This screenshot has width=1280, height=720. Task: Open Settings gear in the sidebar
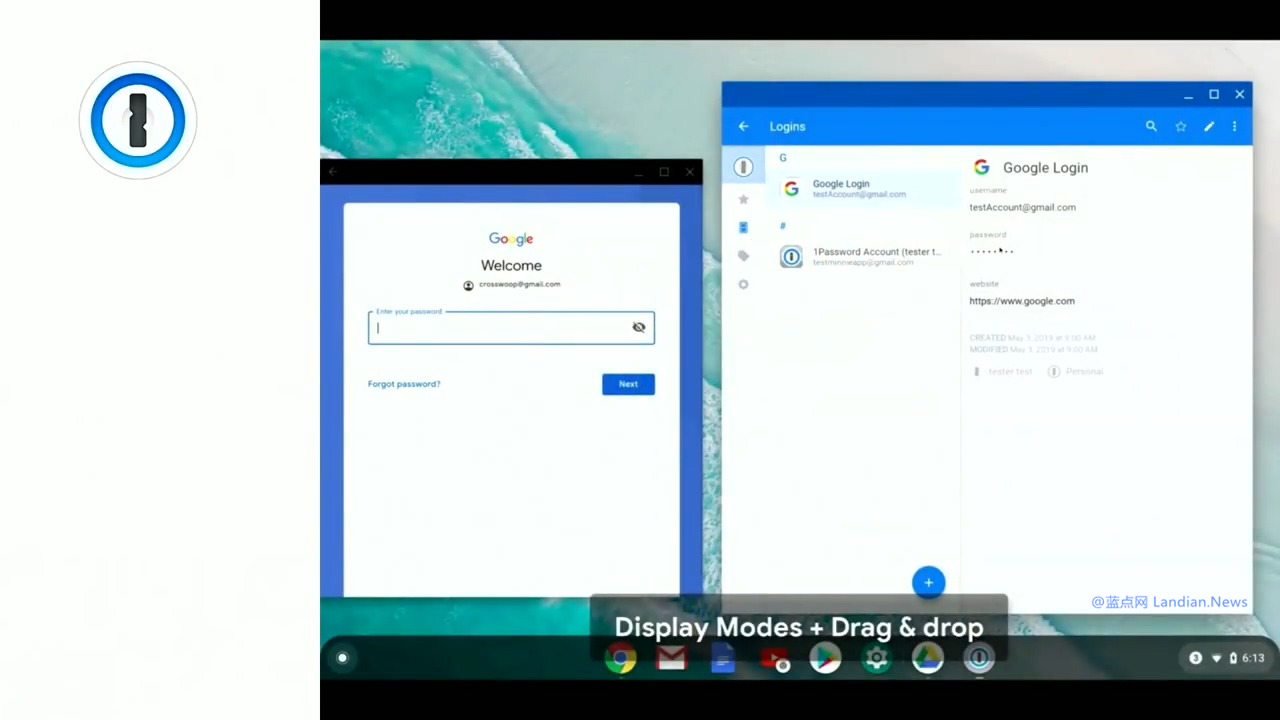click(743, 284)
